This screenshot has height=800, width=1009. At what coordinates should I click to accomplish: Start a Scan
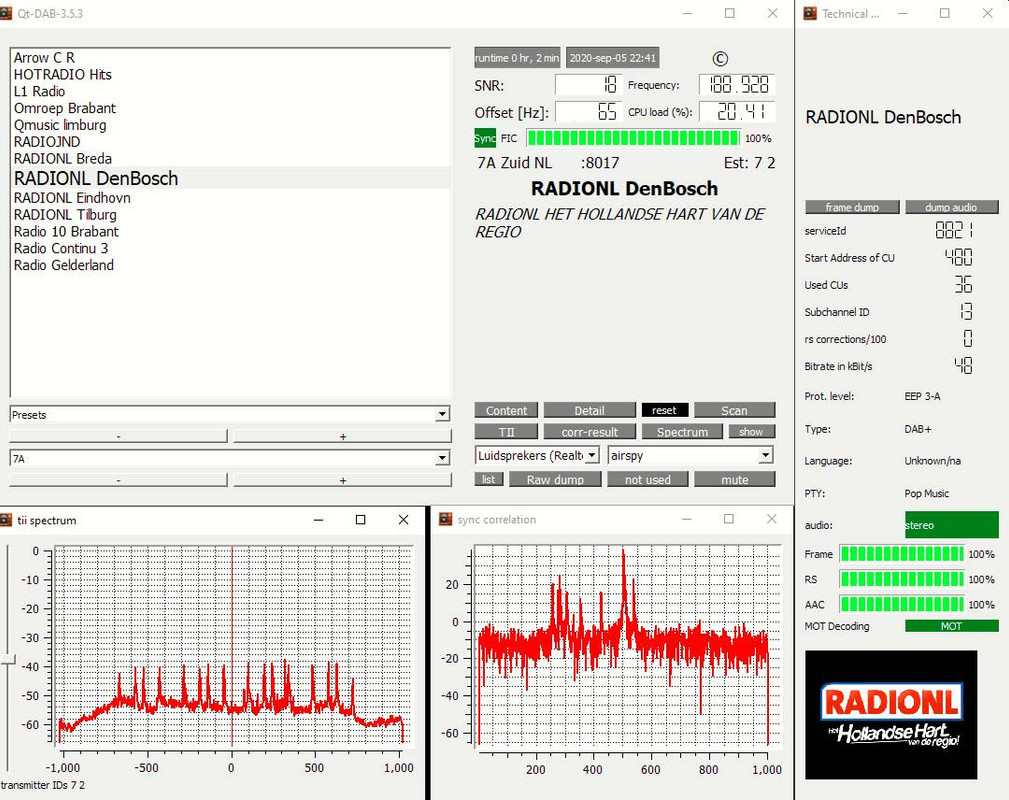click(x=734, y=410)
